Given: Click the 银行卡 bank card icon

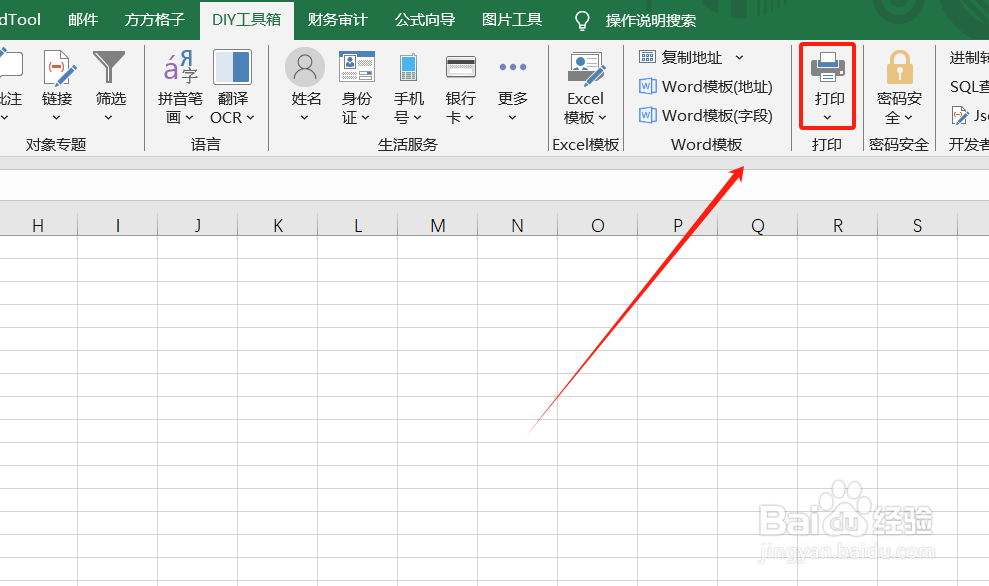Looking at the screenshot, I should (x=461, y=67).
